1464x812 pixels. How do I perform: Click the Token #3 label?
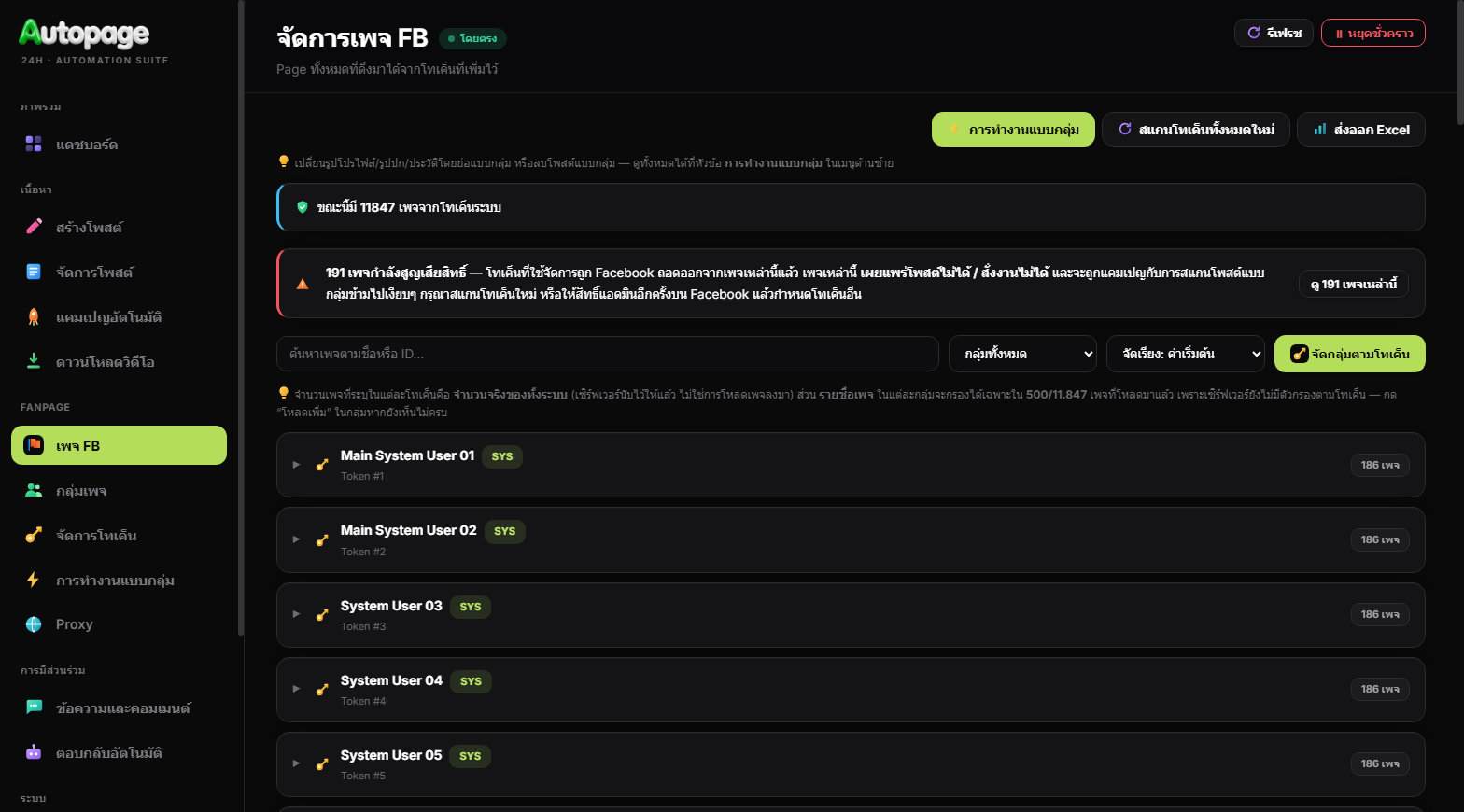tap(363, 626)
